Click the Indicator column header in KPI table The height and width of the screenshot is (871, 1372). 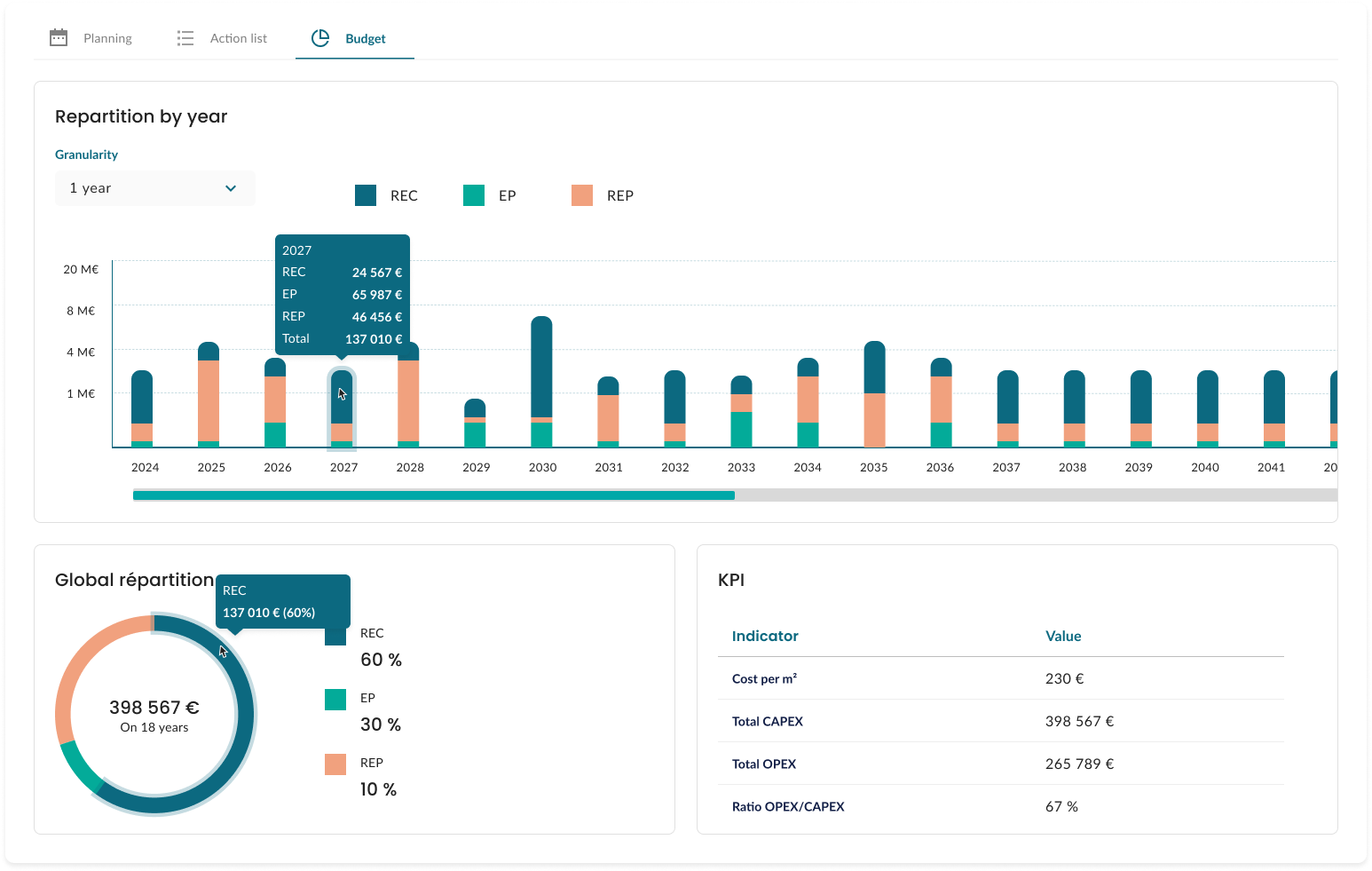pyautogui.click(x=765, y=636)
